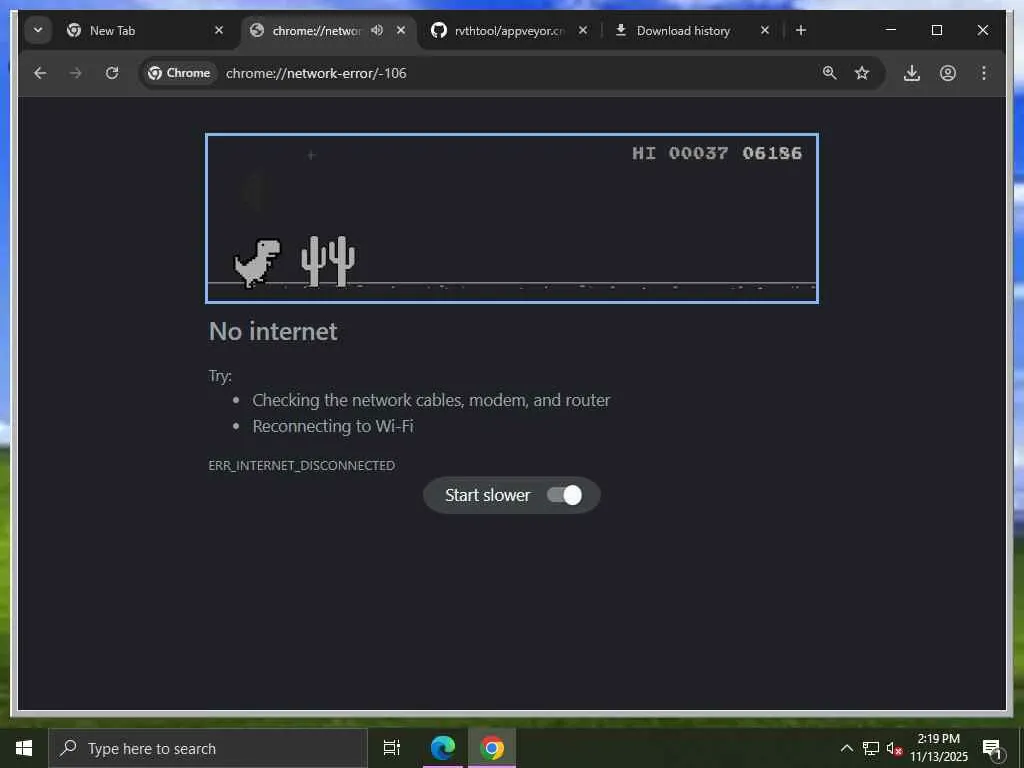
Task: Go forward with the forward arrow
Action: tap(76, 73)
